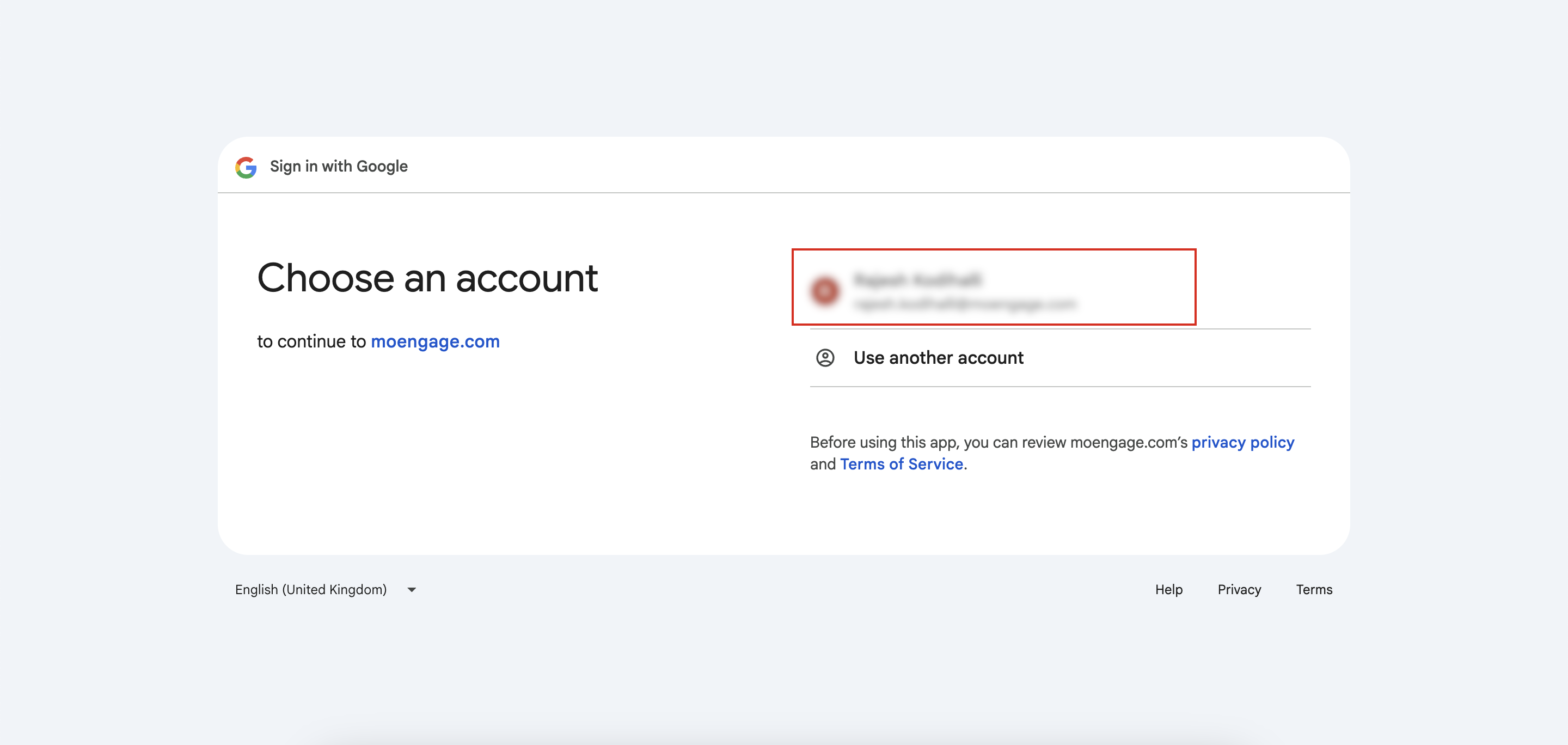Open Help in the footer
Image resolution: width=1568 pixels, height=745 pixels.
click(x=1169, y=589)
